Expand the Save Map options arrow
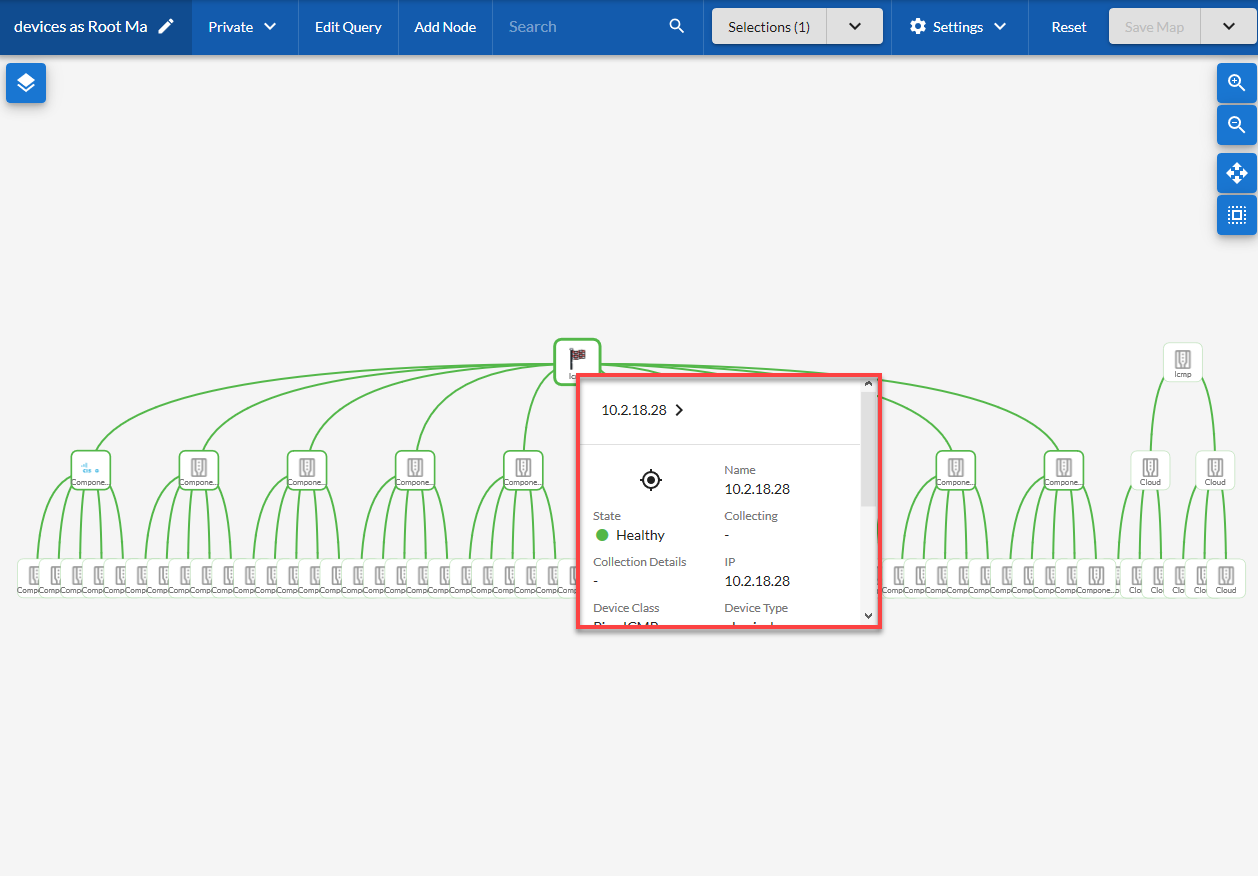1258x876 pixels. (x=1230, y=27)
